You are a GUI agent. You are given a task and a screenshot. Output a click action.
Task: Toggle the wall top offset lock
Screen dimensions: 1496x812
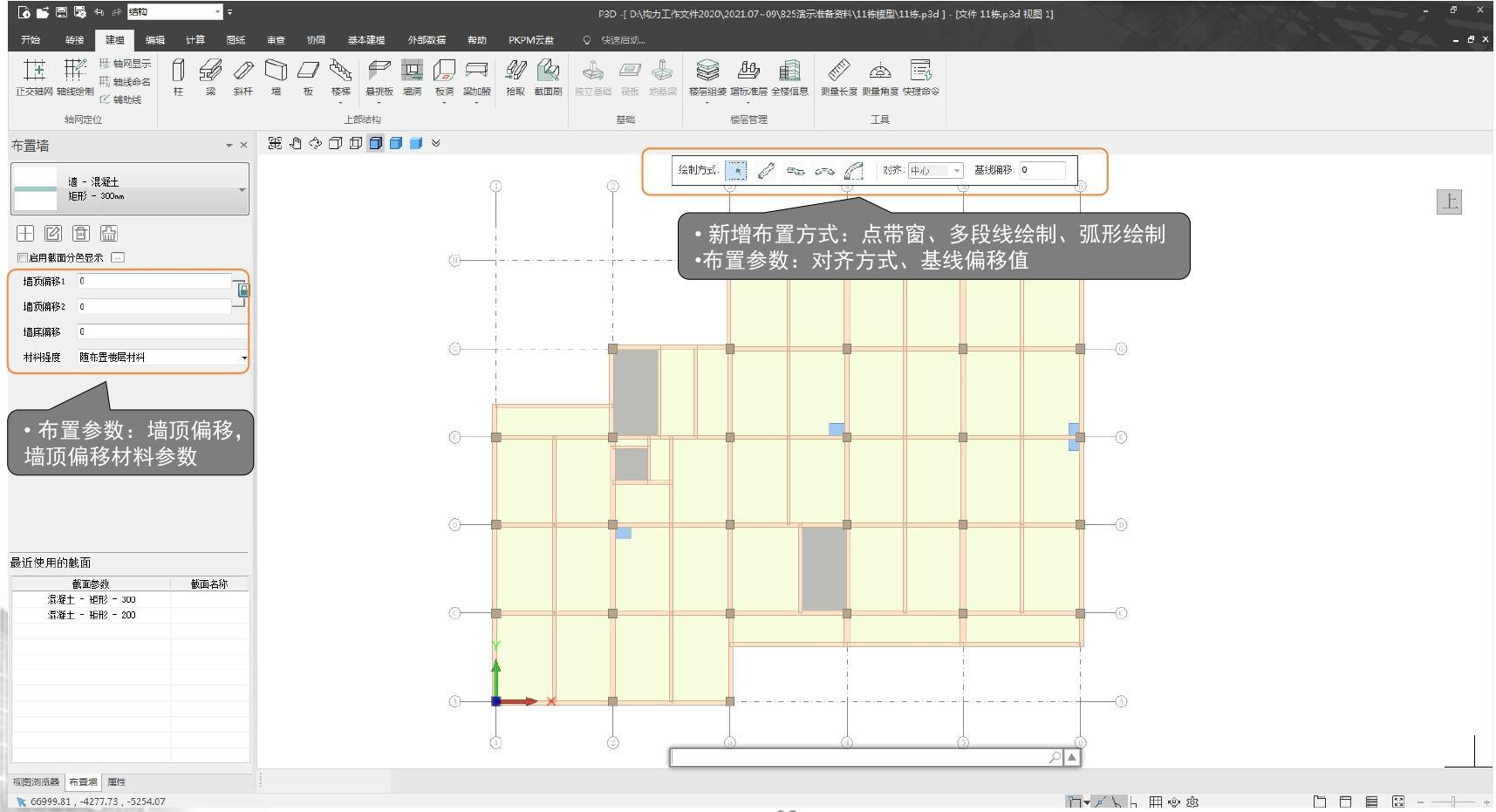coord(243,290)
